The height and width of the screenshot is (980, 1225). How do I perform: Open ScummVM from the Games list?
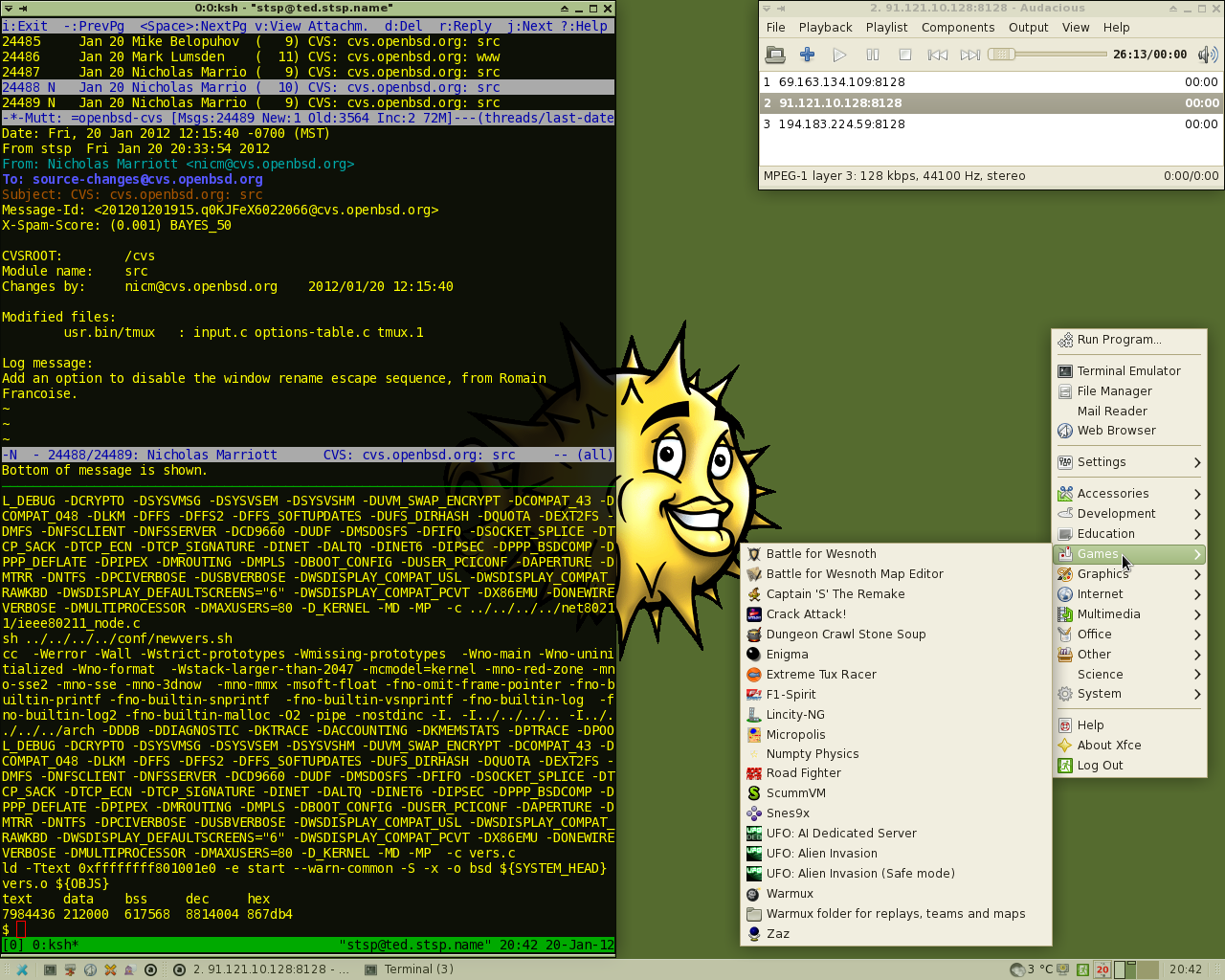[x=795, y=793]
